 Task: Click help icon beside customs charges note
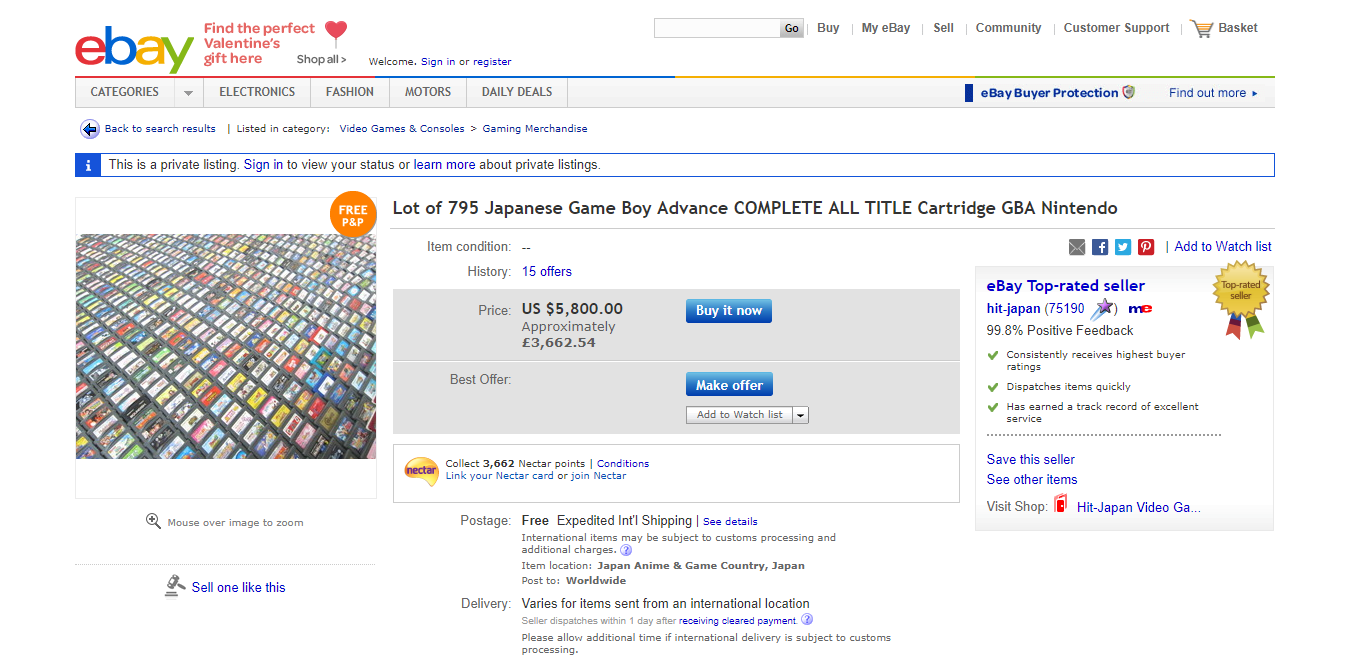pyautogui.click(x=626, y=550)
